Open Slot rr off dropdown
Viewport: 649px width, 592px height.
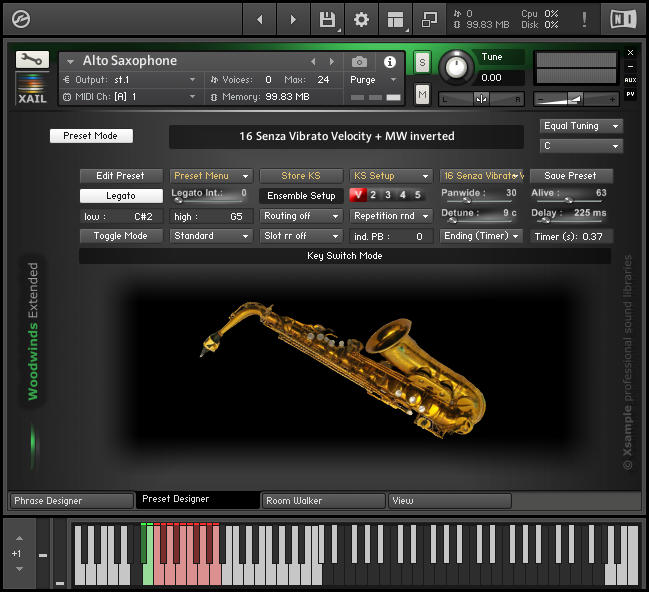pyautogui.click(x=301, y=236)
